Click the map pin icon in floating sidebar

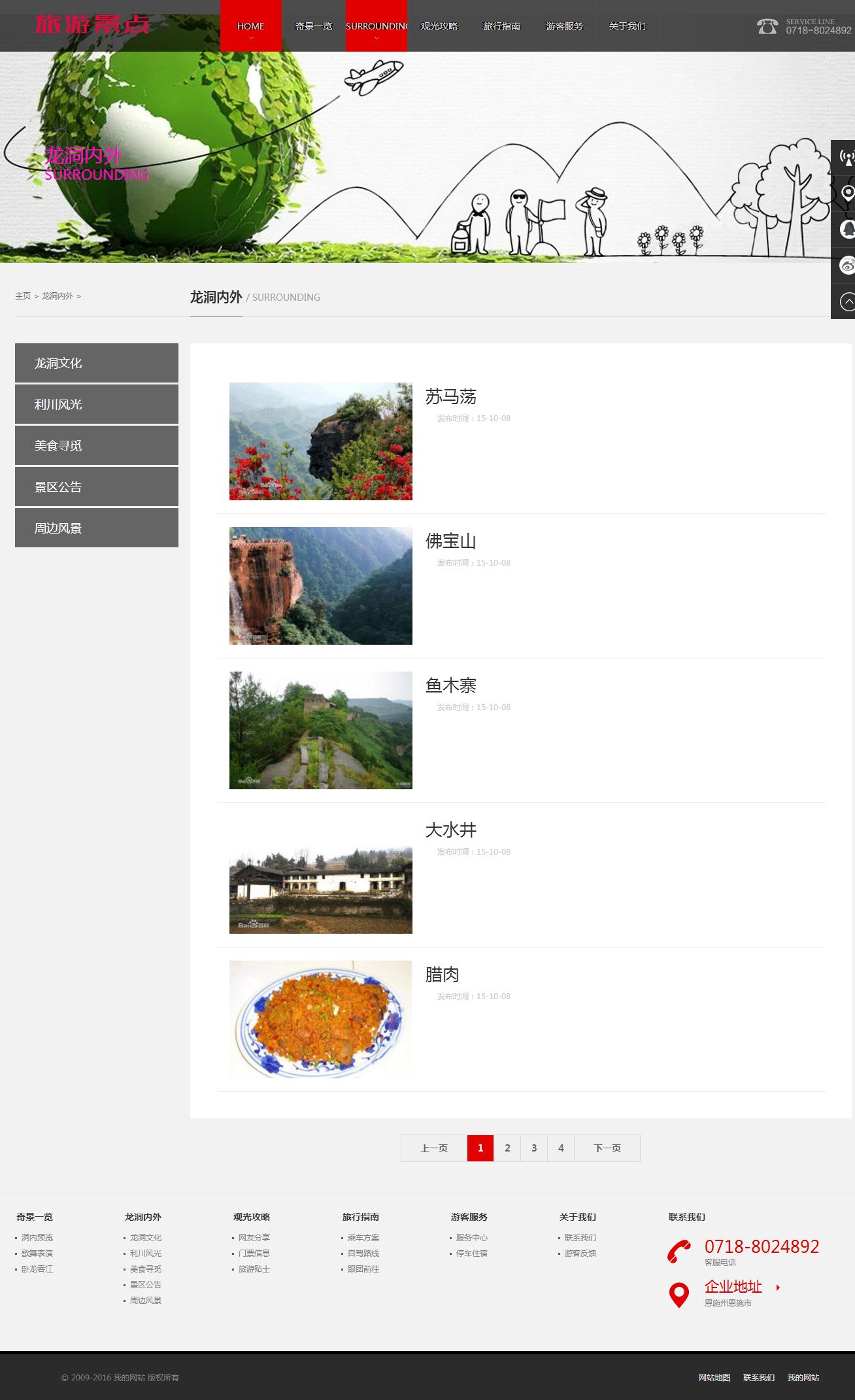click(x=848, y=193)
